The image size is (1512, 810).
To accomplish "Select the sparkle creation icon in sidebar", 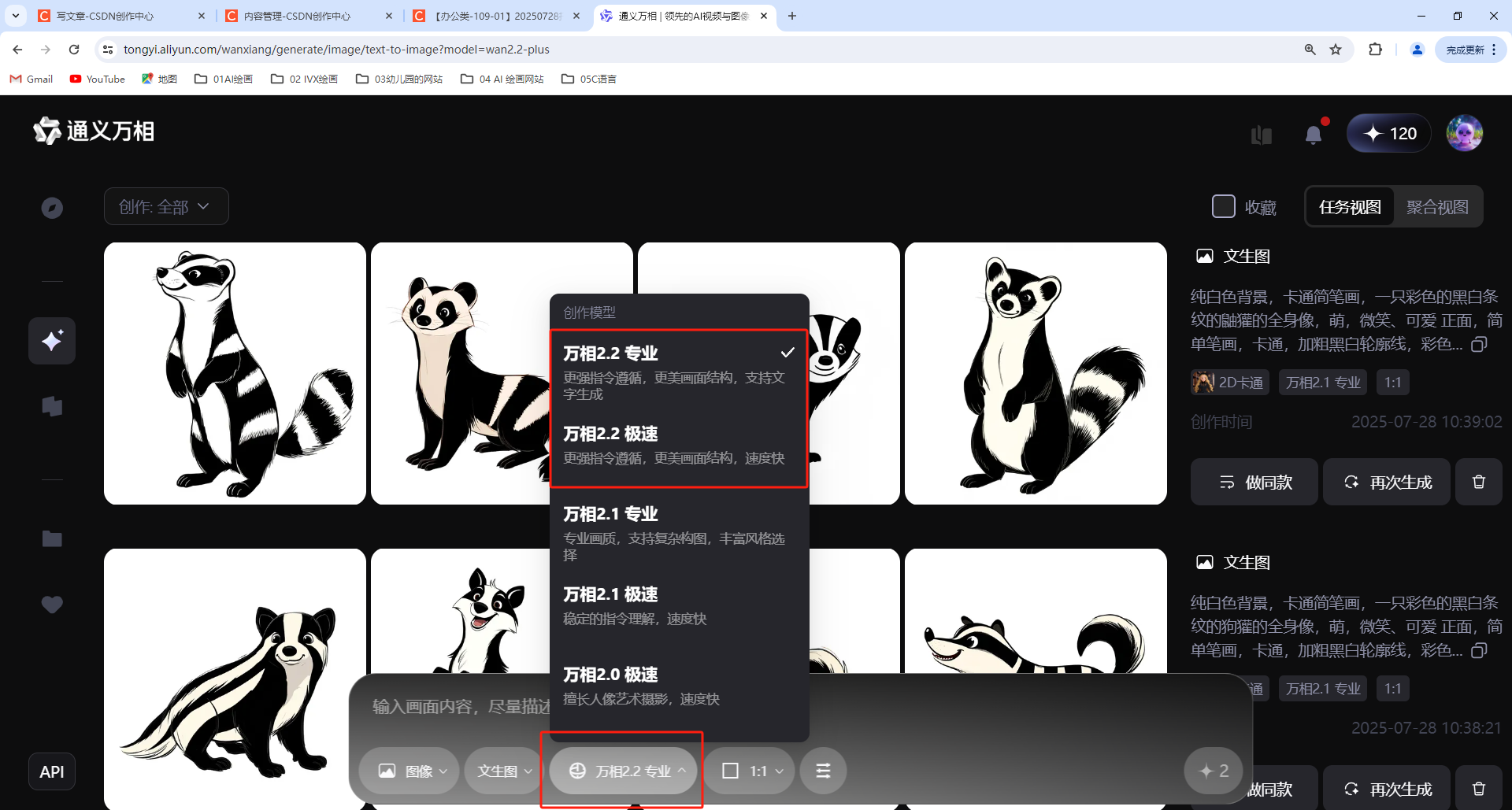I will tap(52, 341).
